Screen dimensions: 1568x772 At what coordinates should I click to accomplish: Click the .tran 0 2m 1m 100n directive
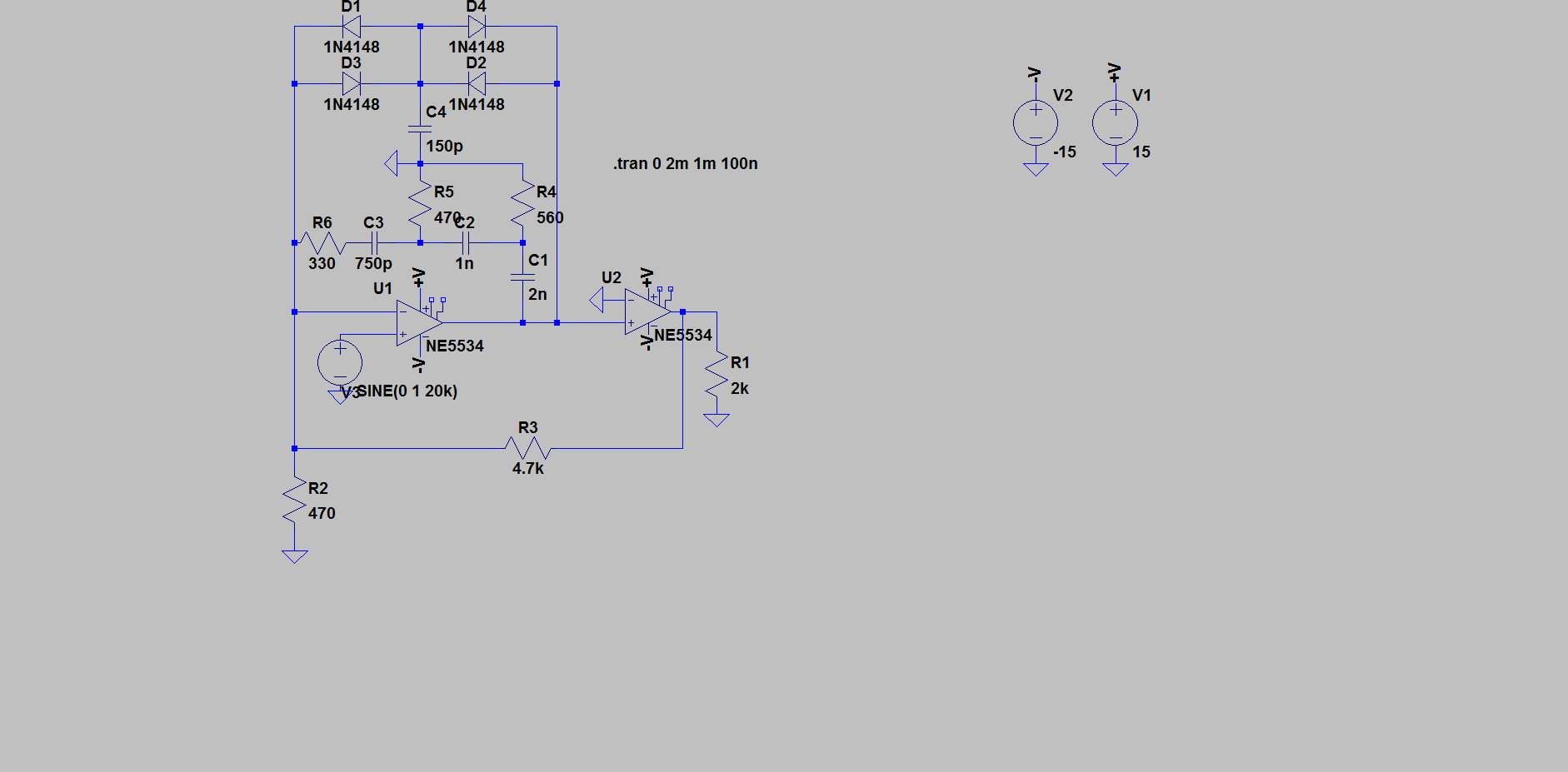[686, 163]
